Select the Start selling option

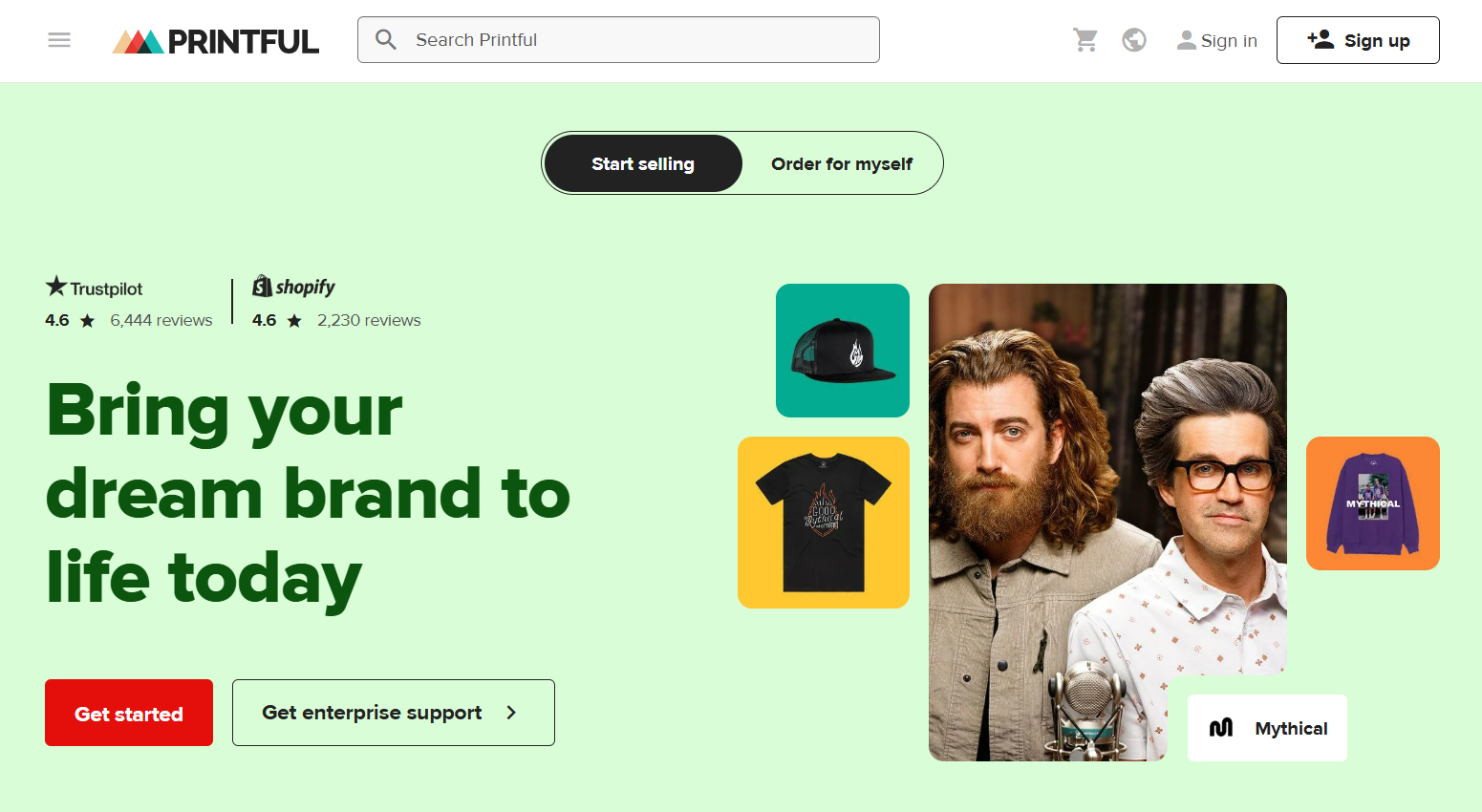pos(642,162)
